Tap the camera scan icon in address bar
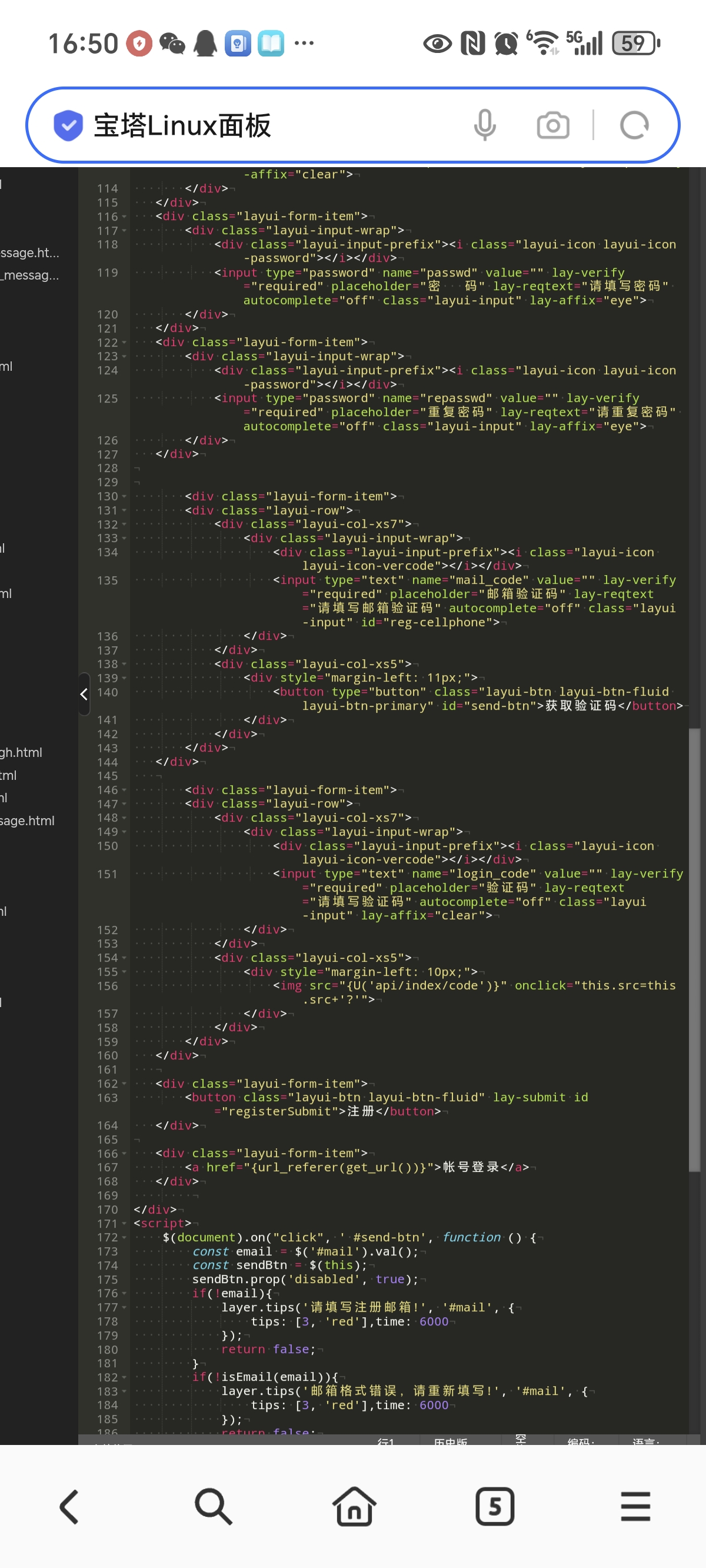706x1568 pixels. coord(552,125)
